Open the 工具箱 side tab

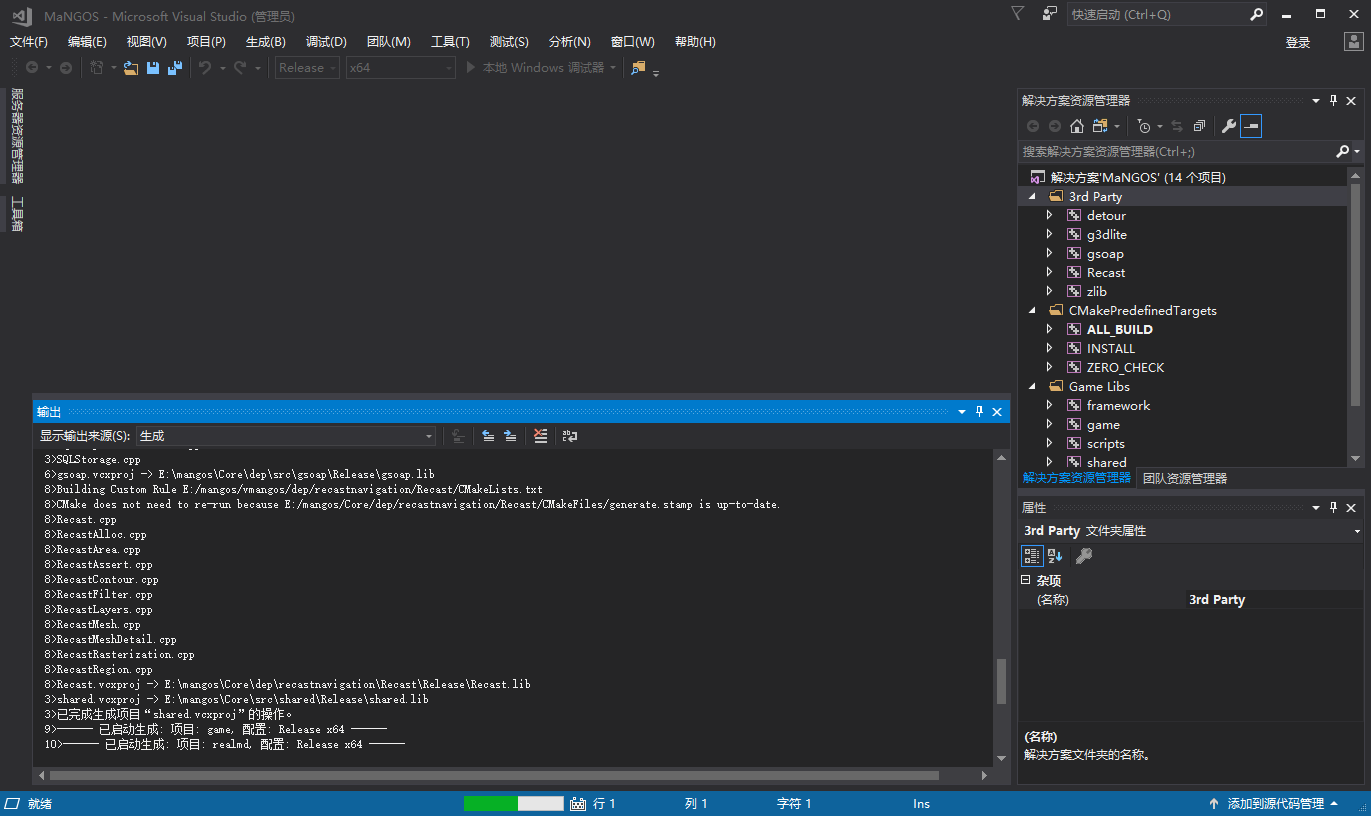(16, 214)
